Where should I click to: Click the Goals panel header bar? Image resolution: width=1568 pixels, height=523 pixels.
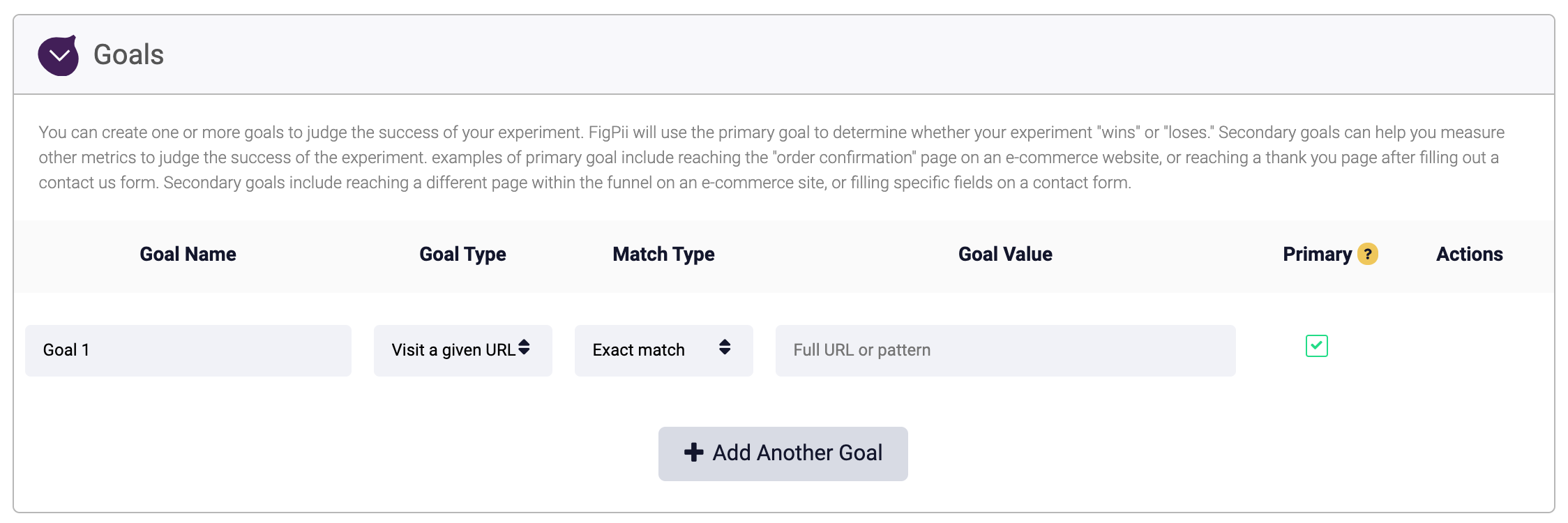[x=837, y=54]
